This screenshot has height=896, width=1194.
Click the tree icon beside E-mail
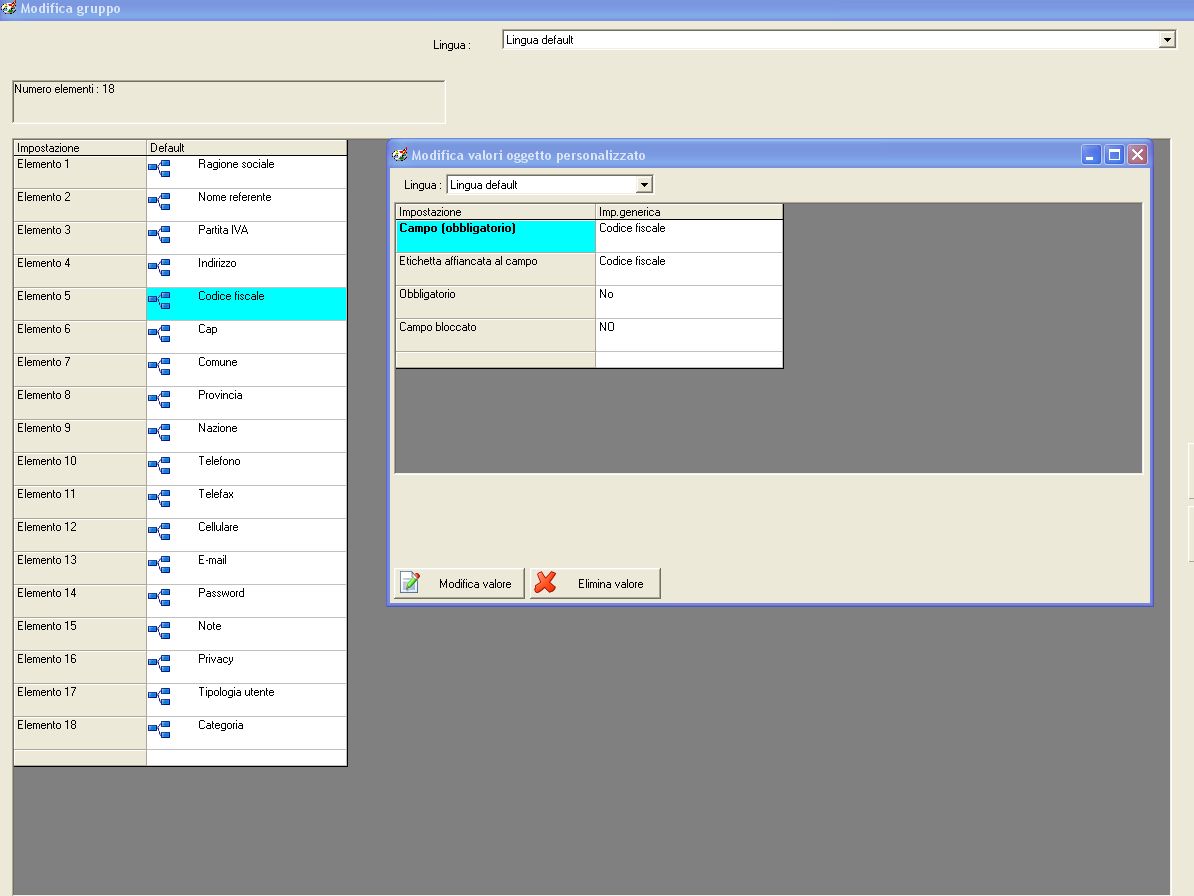click(x=159, y=564)
